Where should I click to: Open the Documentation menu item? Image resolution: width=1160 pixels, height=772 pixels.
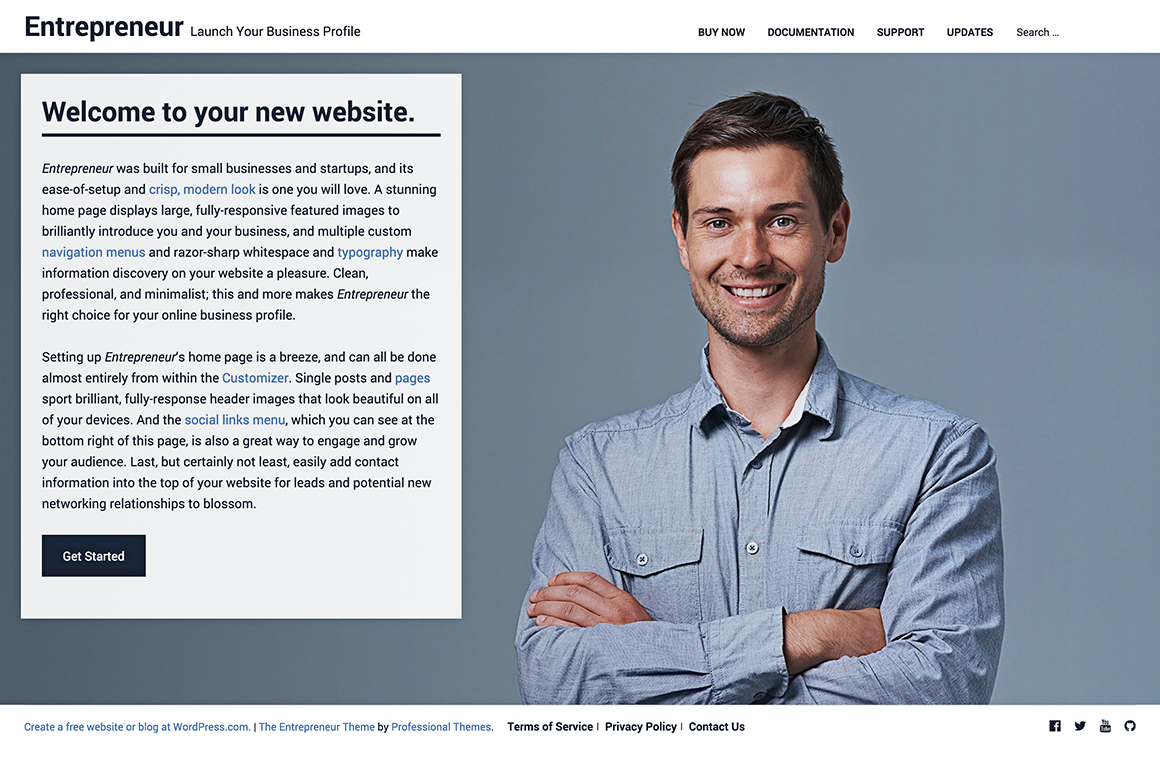click(x=810, y=32)
